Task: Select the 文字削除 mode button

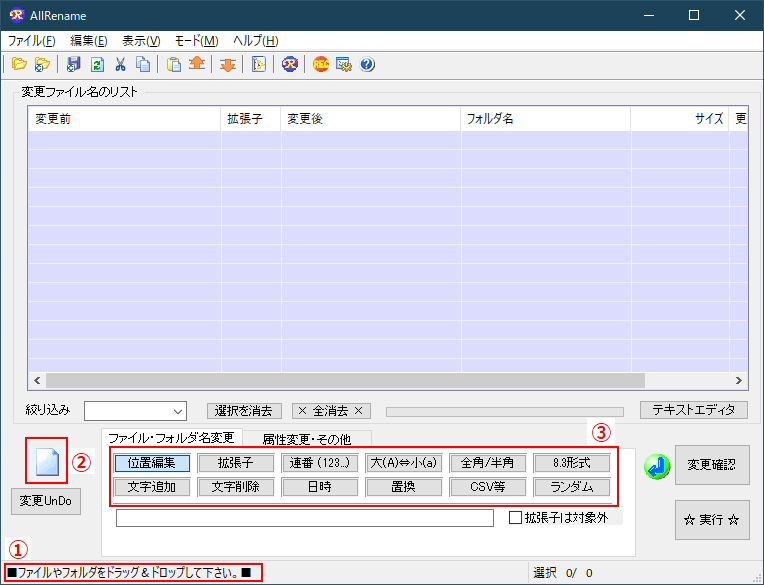Action: click(236, 487)
